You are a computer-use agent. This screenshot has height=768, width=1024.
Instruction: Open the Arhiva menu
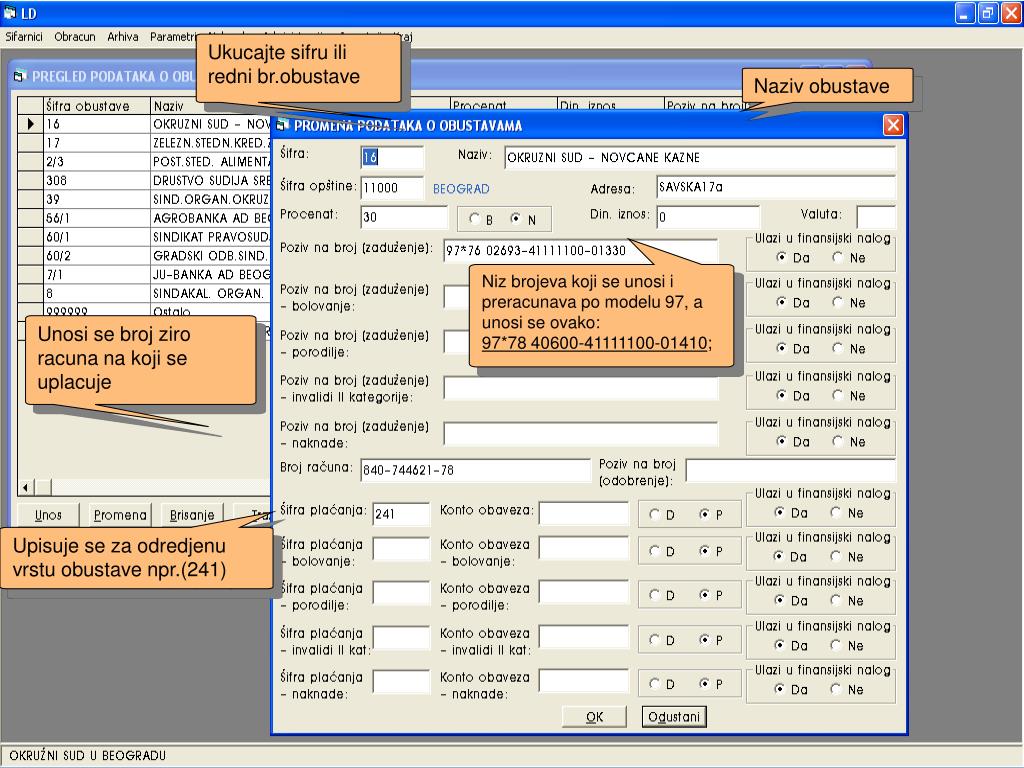click(x=123, y=37)
